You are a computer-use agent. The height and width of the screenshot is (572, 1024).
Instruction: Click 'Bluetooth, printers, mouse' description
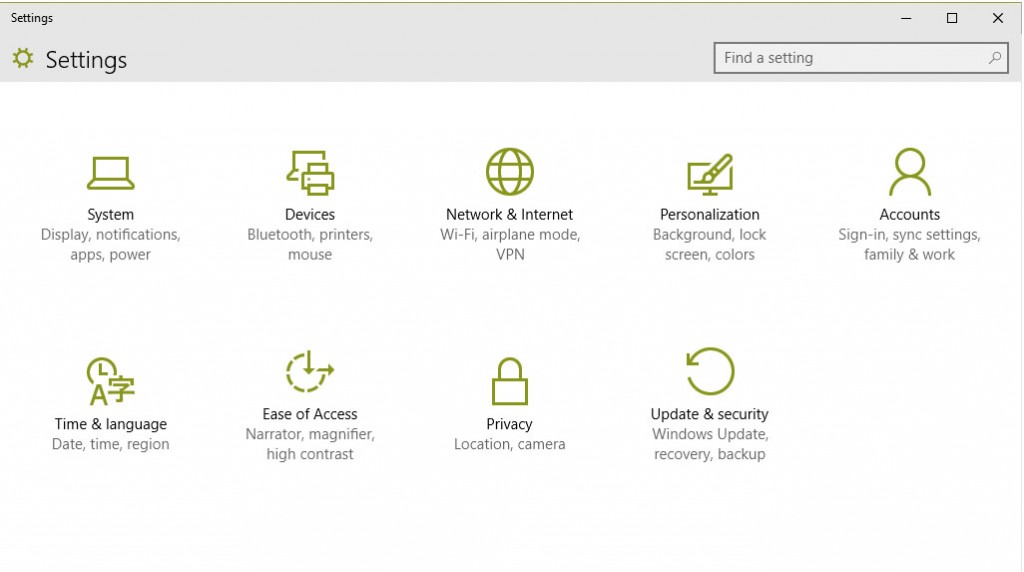pos(310,244)
